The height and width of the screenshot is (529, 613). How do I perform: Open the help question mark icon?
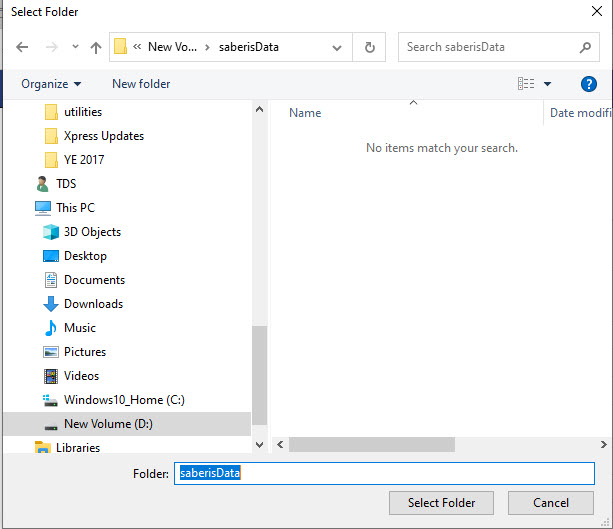tap(589, 84)
